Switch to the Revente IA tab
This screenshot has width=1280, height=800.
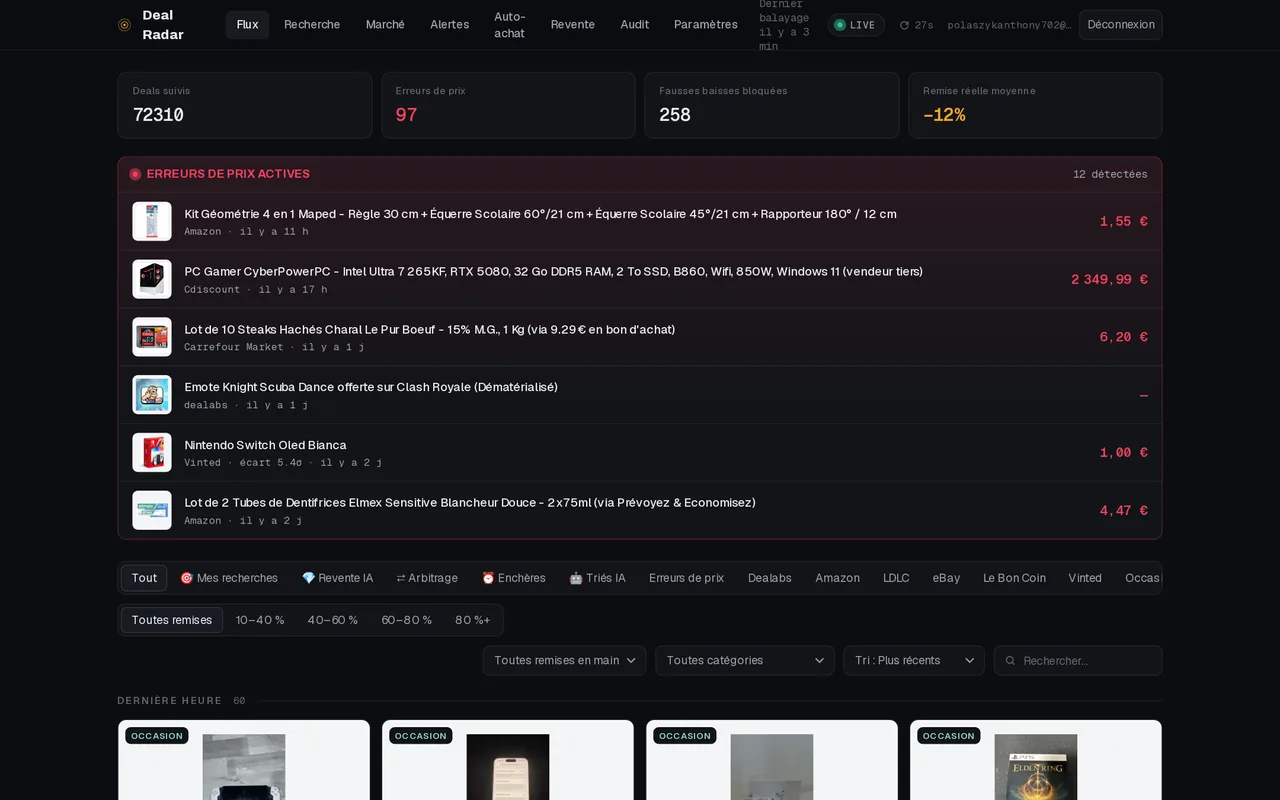337,578
